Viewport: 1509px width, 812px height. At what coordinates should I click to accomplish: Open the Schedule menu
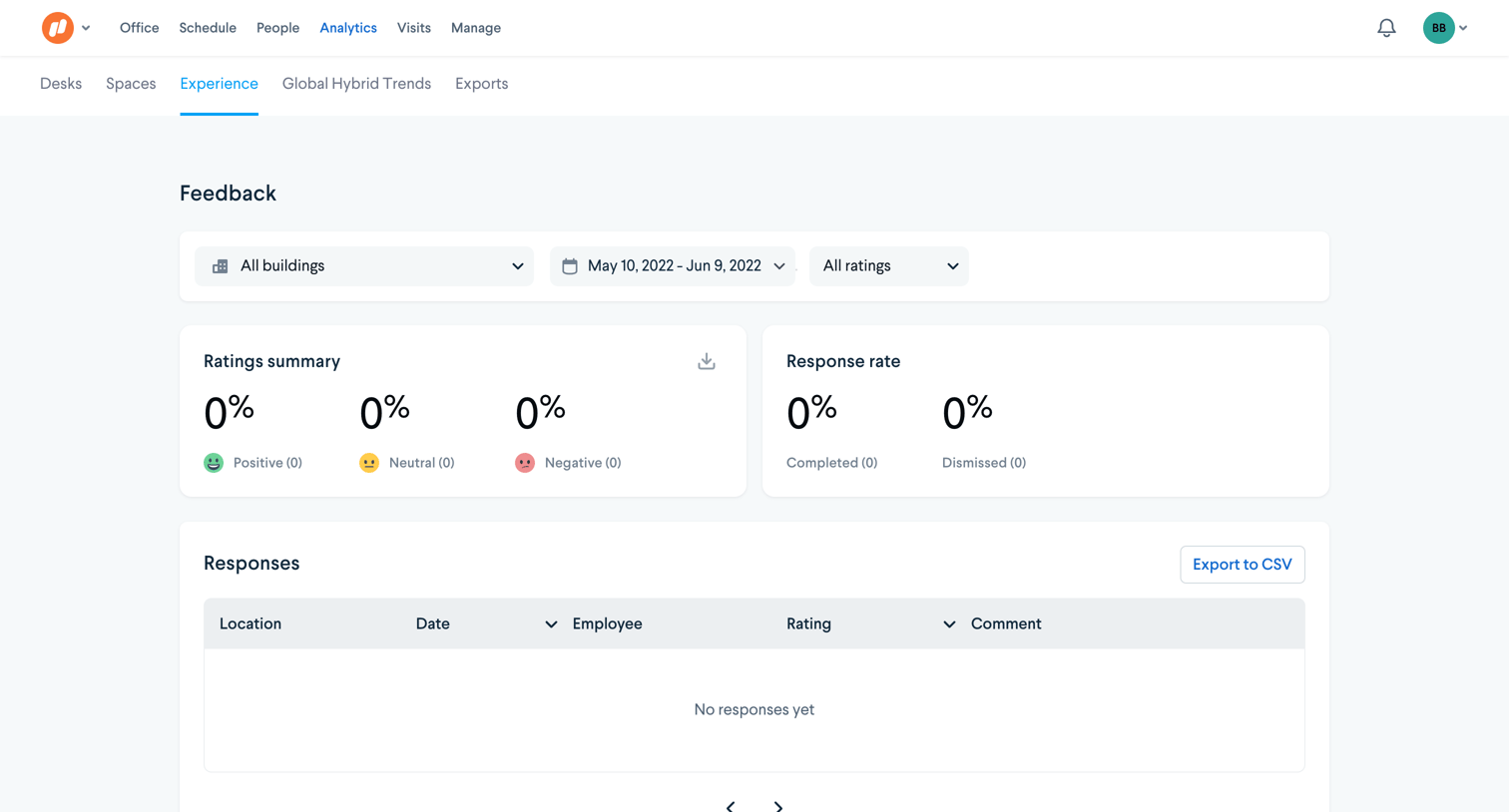click(208, 28)
